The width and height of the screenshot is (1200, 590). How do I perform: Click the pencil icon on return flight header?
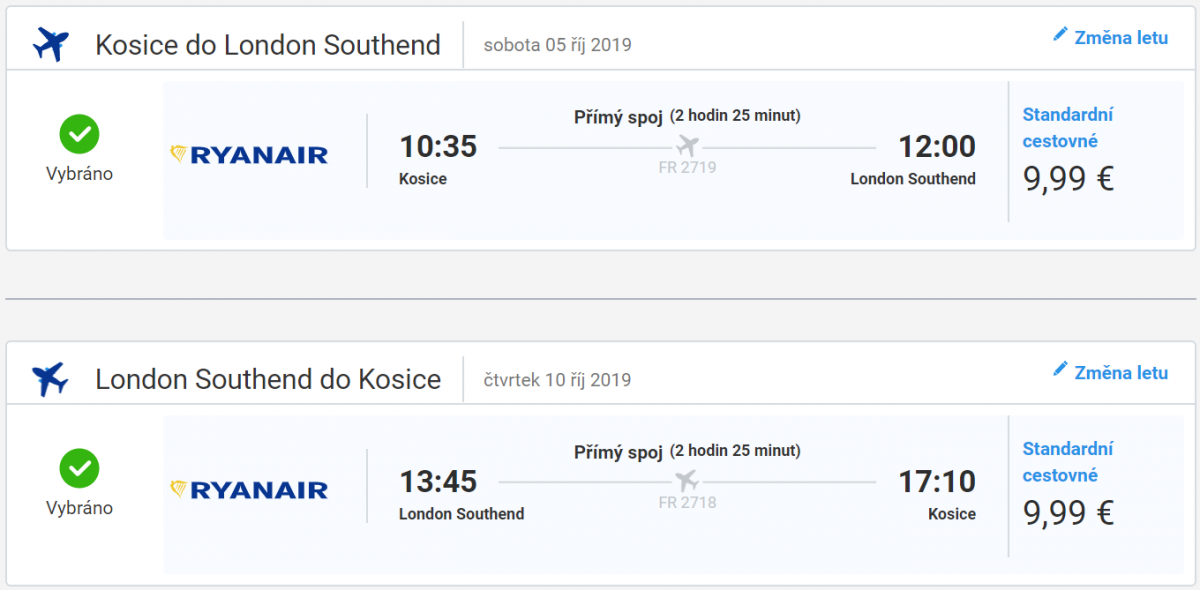pos(1061,370)
